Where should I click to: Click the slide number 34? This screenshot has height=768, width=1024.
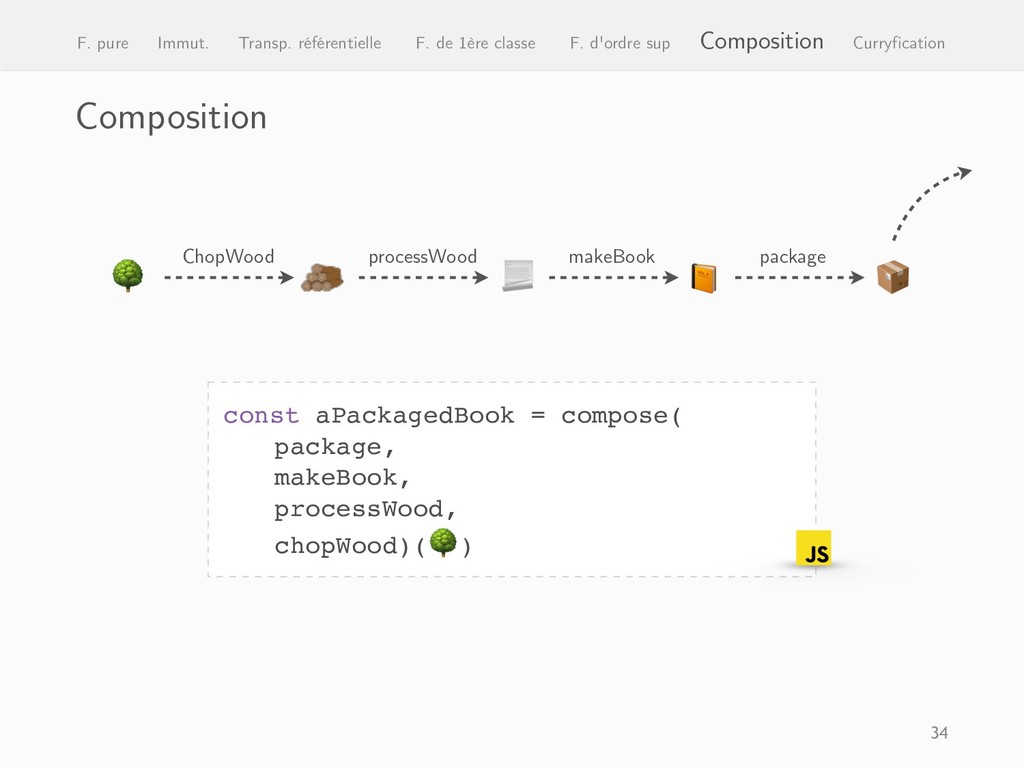point(939,732)
